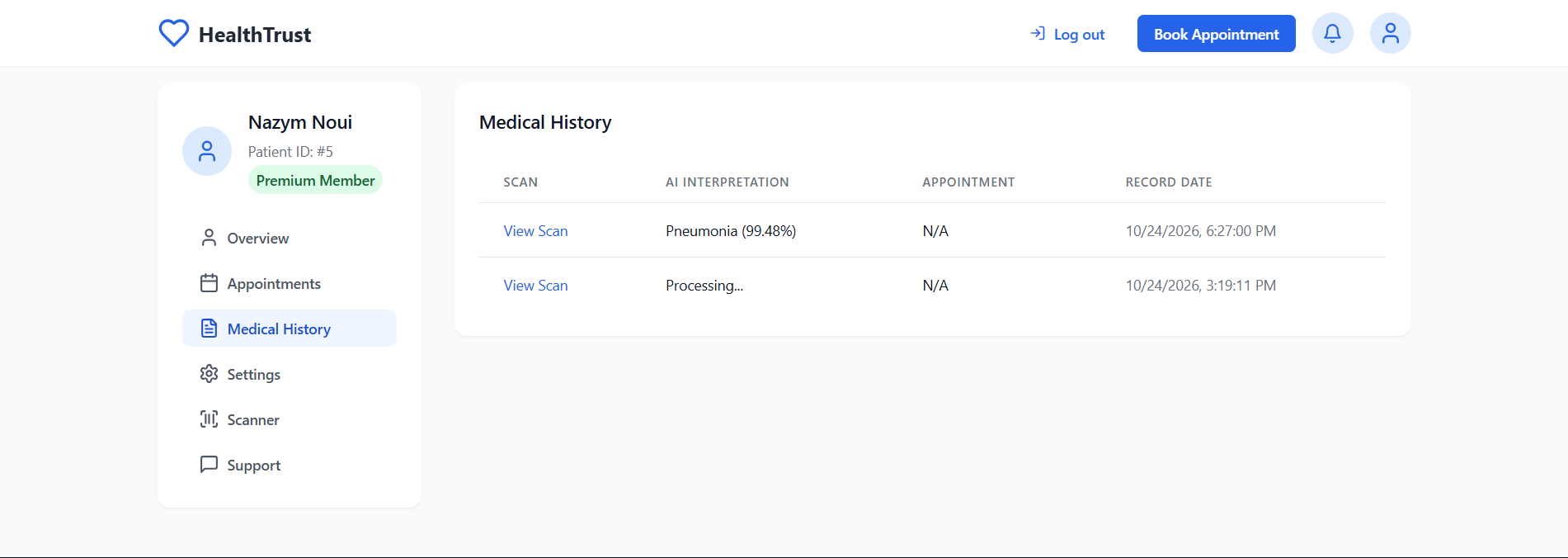Click the HealthTrust heart logo icon

[174, 34]
